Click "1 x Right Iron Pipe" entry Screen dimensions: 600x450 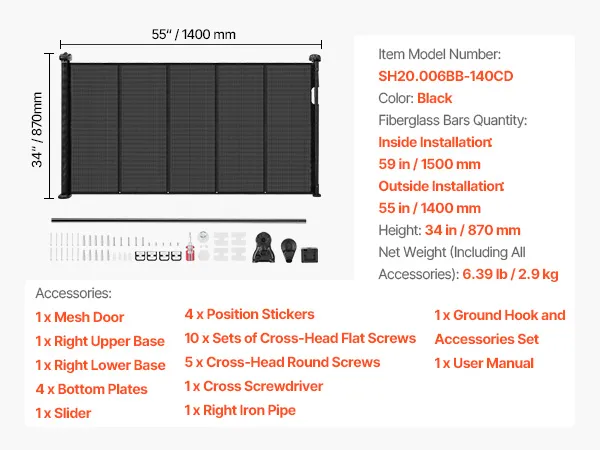coord(240,410)
